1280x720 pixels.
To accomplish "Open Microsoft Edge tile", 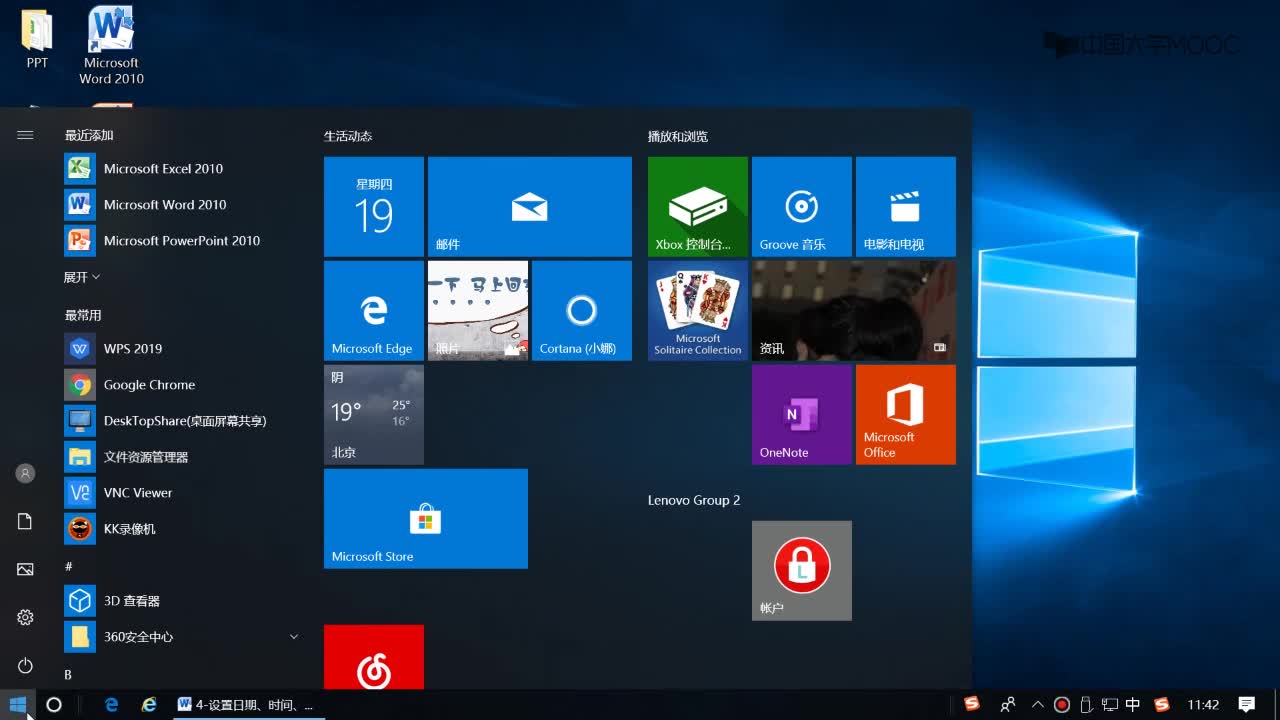I will tap(374, 311).
